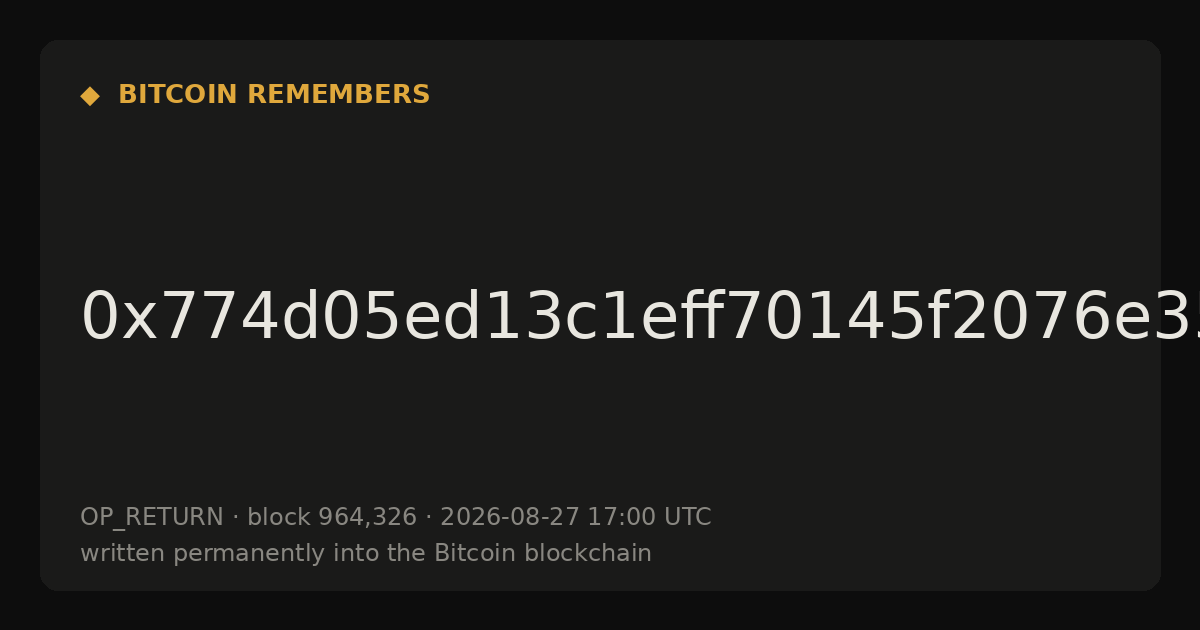Select the written permanently footer line
Viewport: 1200px width, 630px height.
[x=366, y=554]
